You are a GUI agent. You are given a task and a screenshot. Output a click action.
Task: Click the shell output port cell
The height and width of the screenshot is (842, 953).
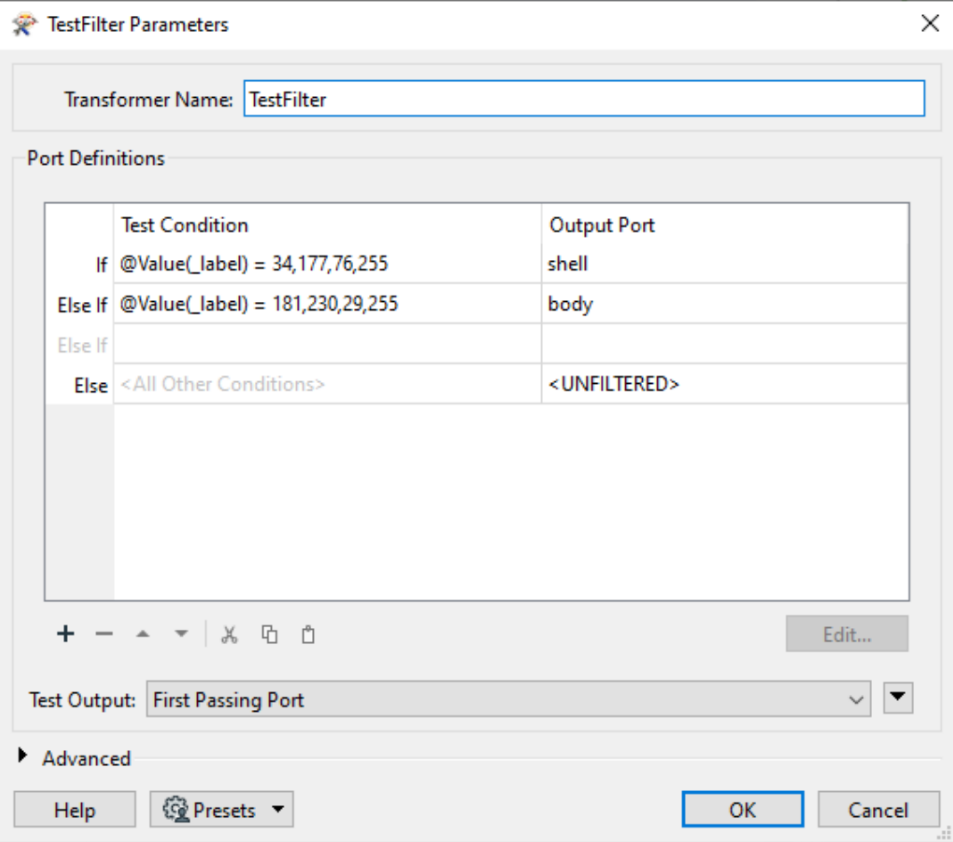pyautogui.click(x=724, y=264)
